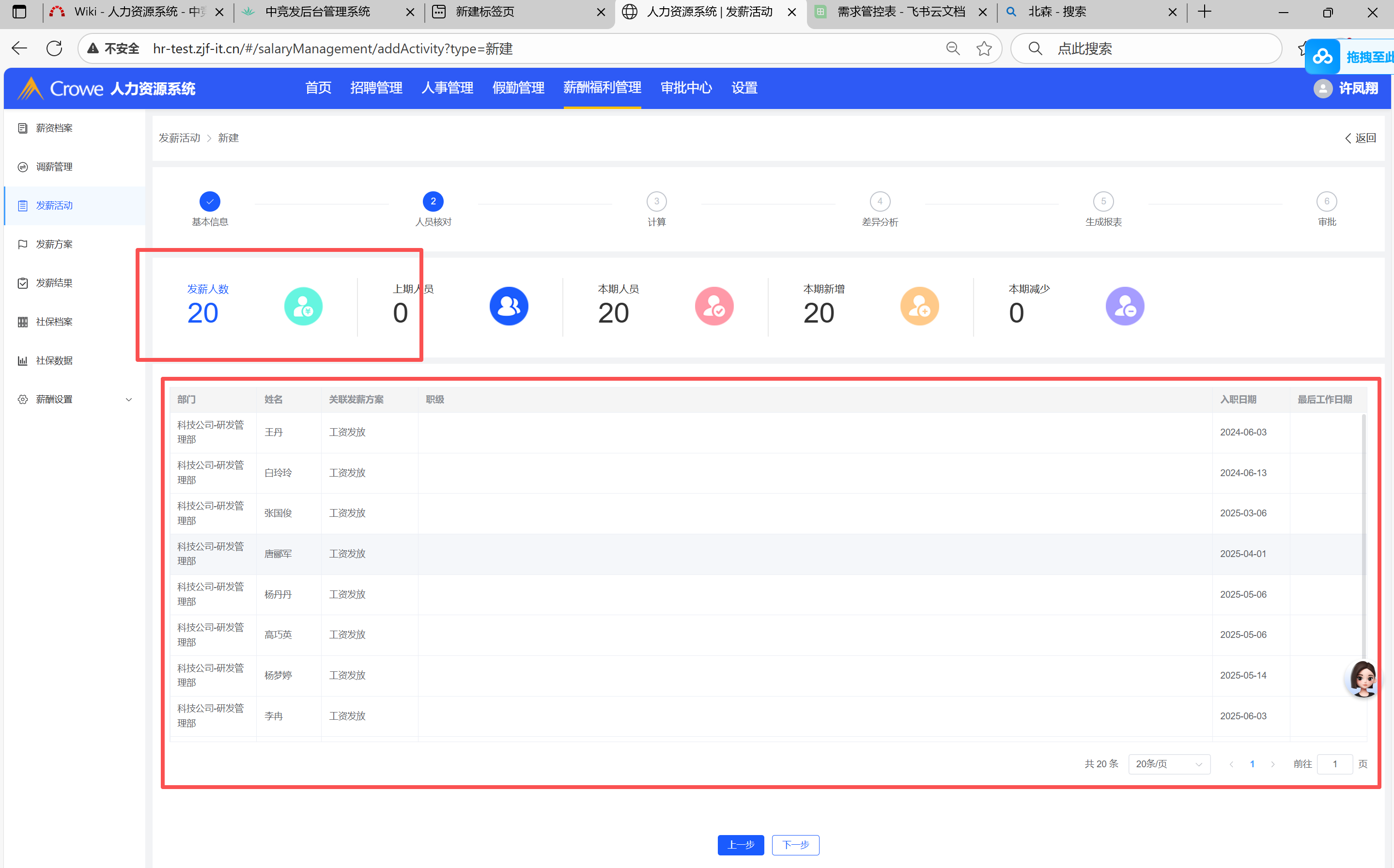The image size is (1394, 868).
Task: Bookmark page with the star icon
Action: tap(984, 49)
